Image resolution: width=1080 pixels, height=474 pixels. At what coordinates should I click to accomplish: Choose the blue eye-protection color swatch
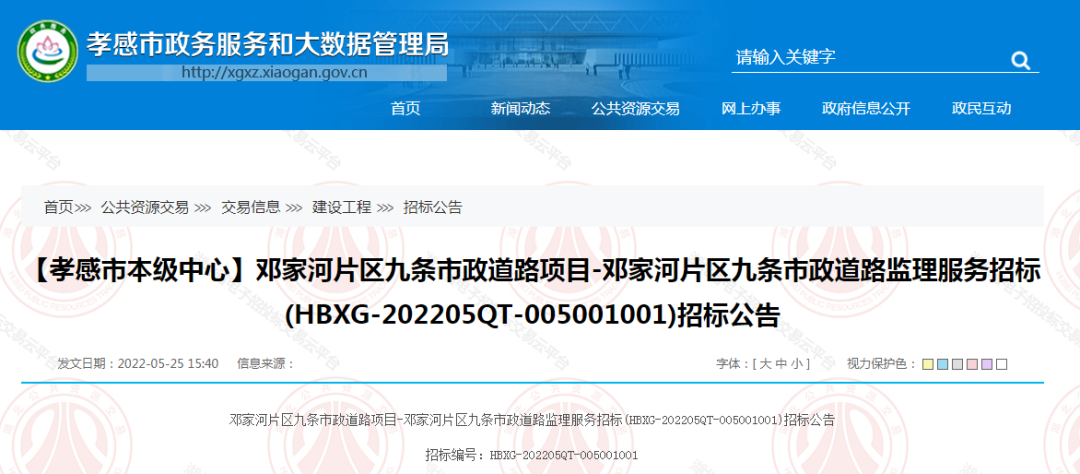(942, 364)
